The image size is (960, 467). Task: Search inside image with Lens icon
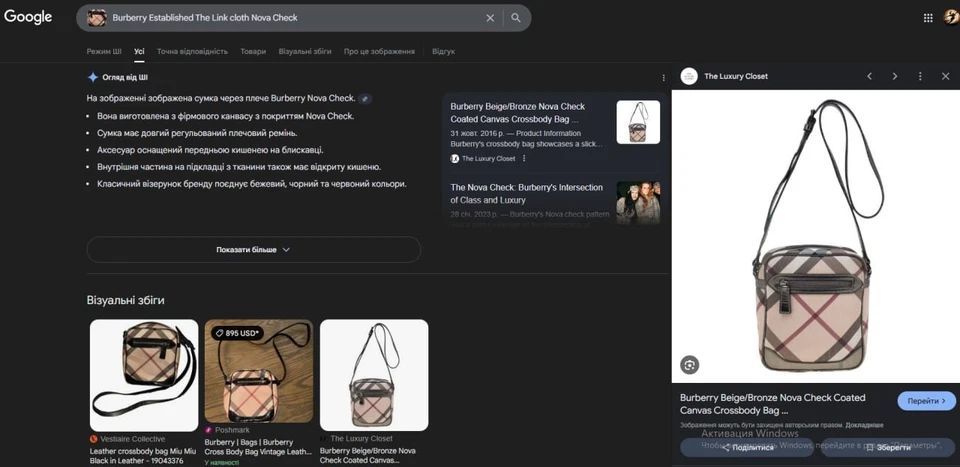689,365
